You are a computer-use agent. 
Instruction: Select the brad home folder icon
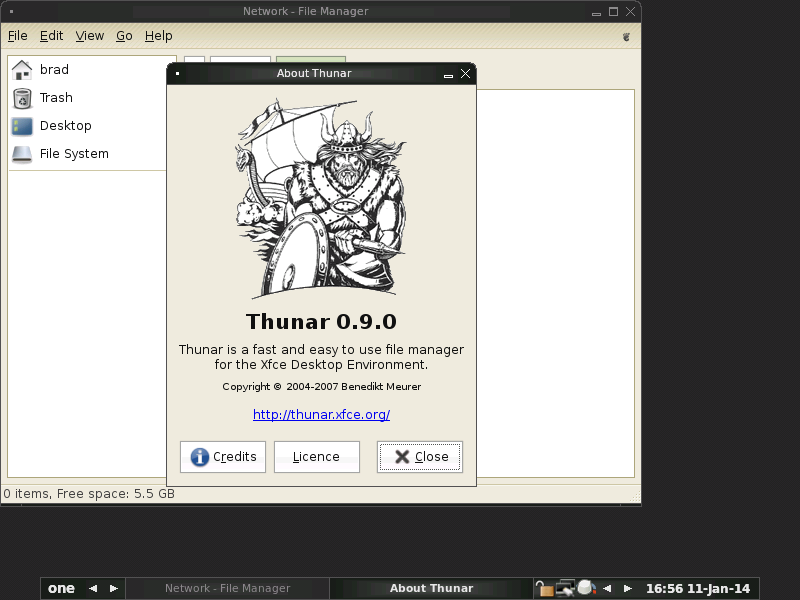click(22, 70)
